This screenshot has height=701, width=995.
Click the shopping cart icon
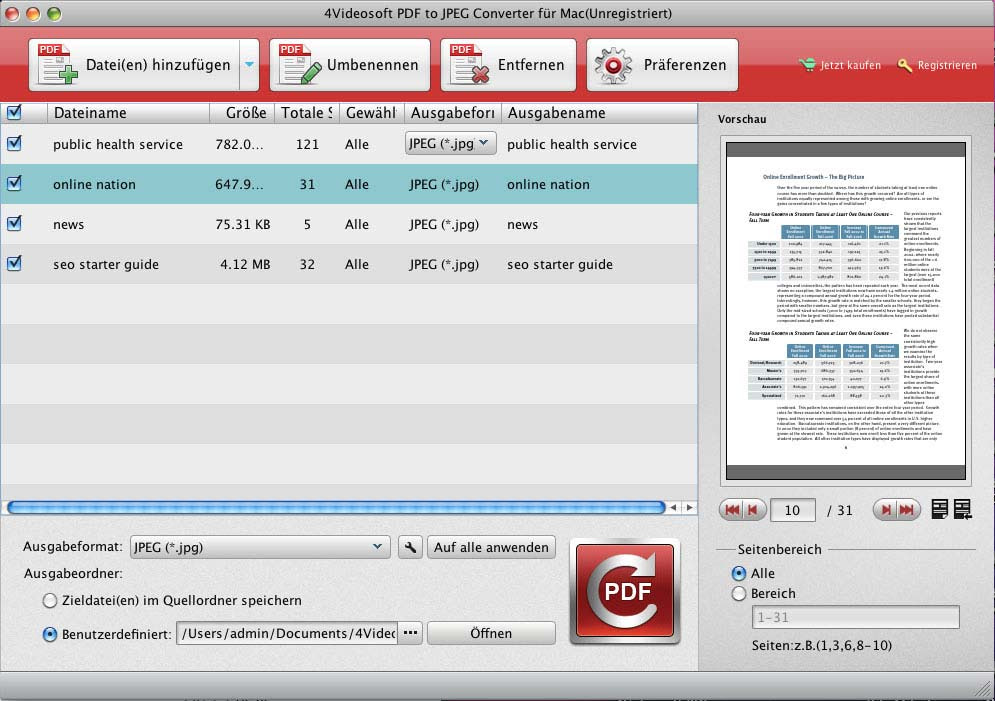[x=807, y=65]
